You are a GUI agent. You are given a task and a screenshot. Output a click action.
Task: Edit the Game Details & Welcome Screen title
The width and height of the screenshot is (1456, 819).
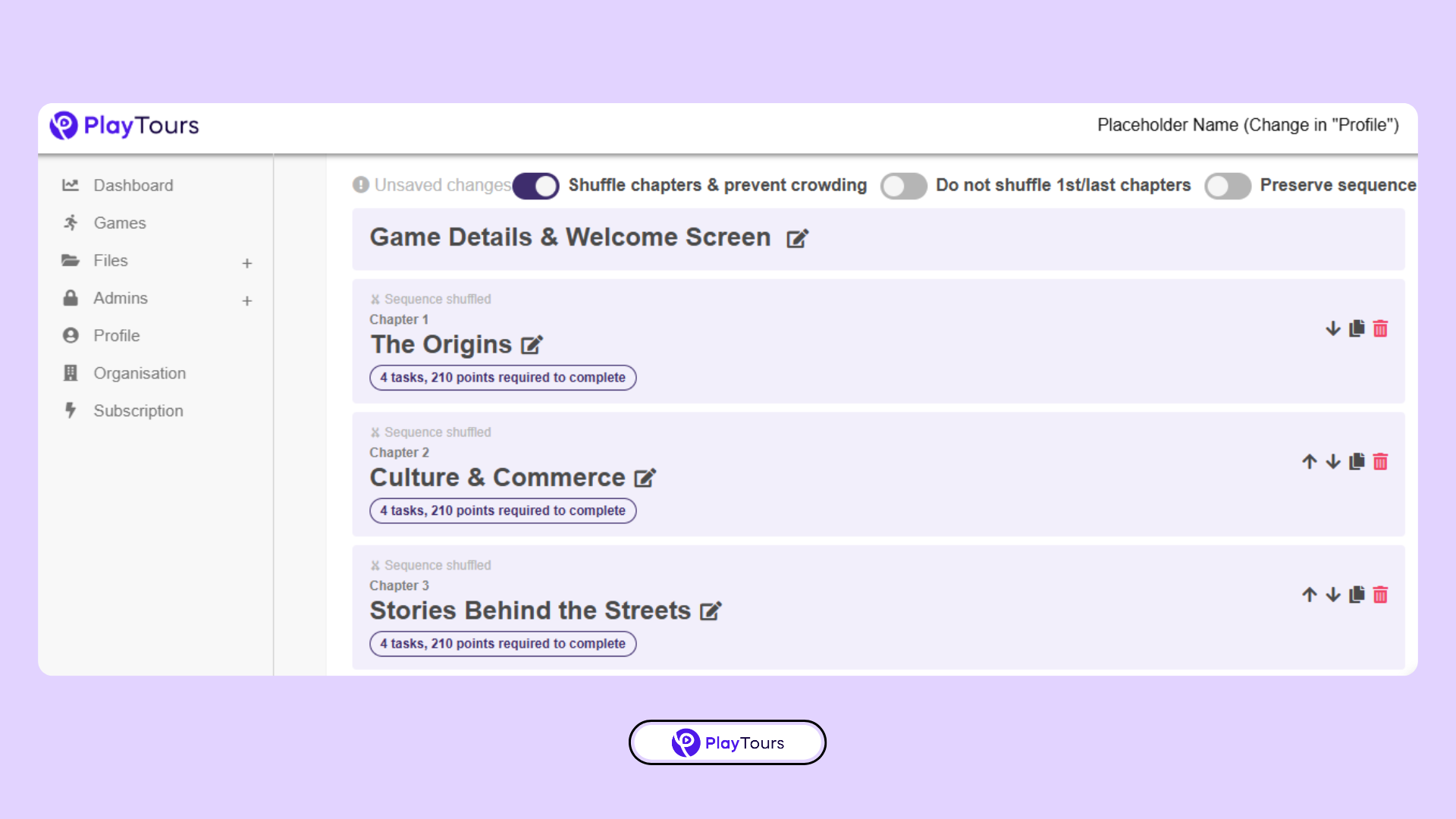point(796,239)
